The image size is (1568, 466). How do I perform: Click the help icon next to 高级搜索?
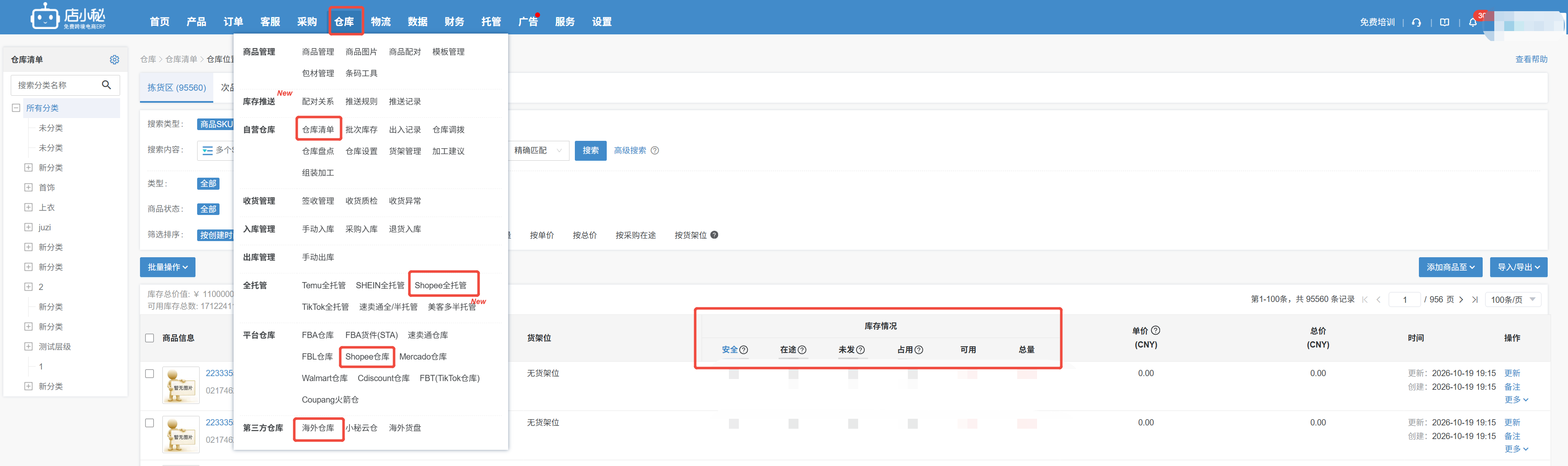click(655, 150)
